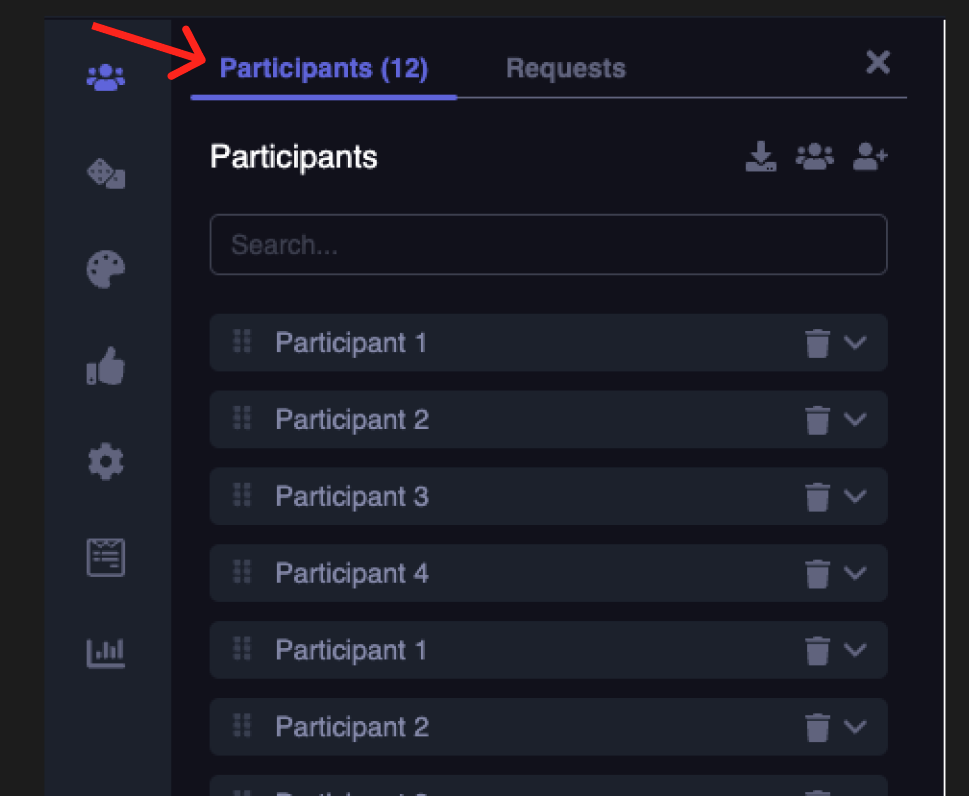Open the settings gear icon

click(x=106, y=461)
